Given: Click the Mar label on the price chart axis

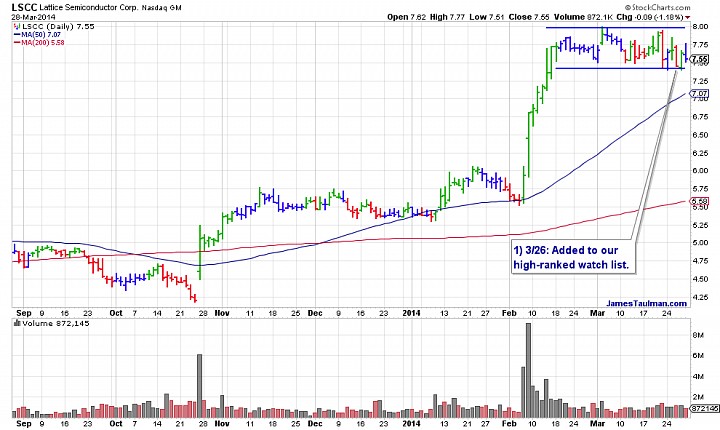Looking at the screenshot, I should coord(597,313).
